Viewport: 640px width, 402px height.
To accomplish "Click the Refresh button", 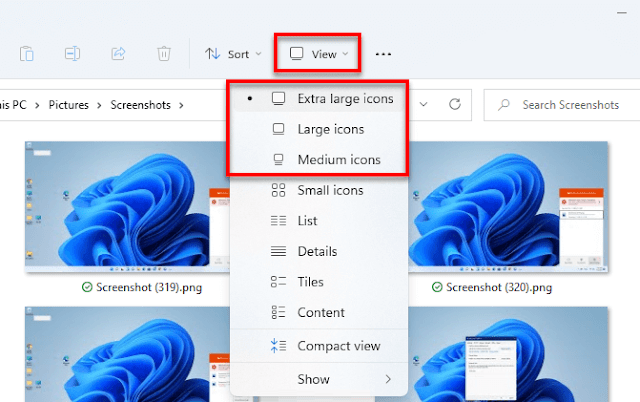I will [455, 104].
